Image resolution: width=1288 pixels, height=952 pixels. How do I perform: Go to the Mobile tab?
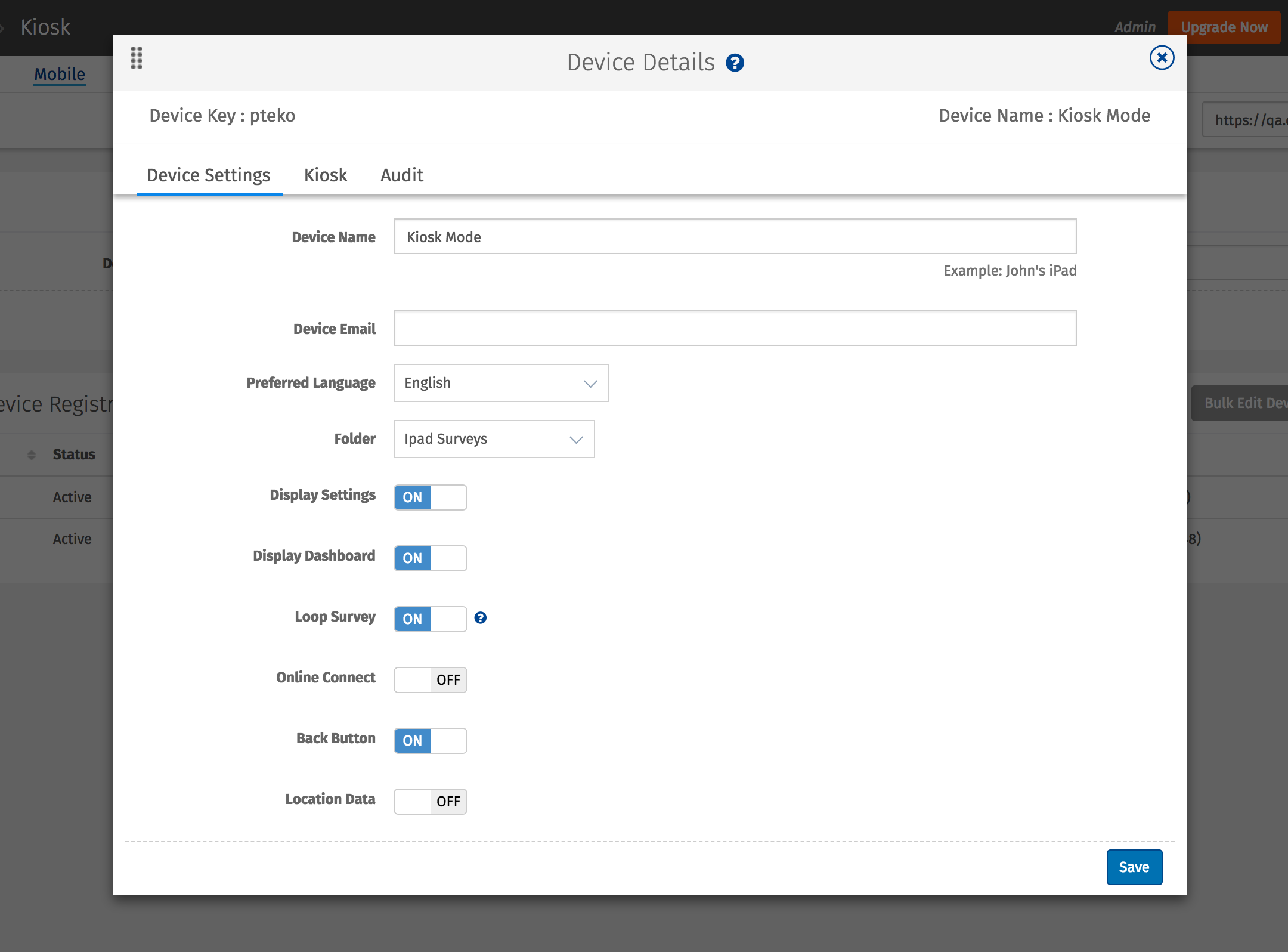click(59, 74)
